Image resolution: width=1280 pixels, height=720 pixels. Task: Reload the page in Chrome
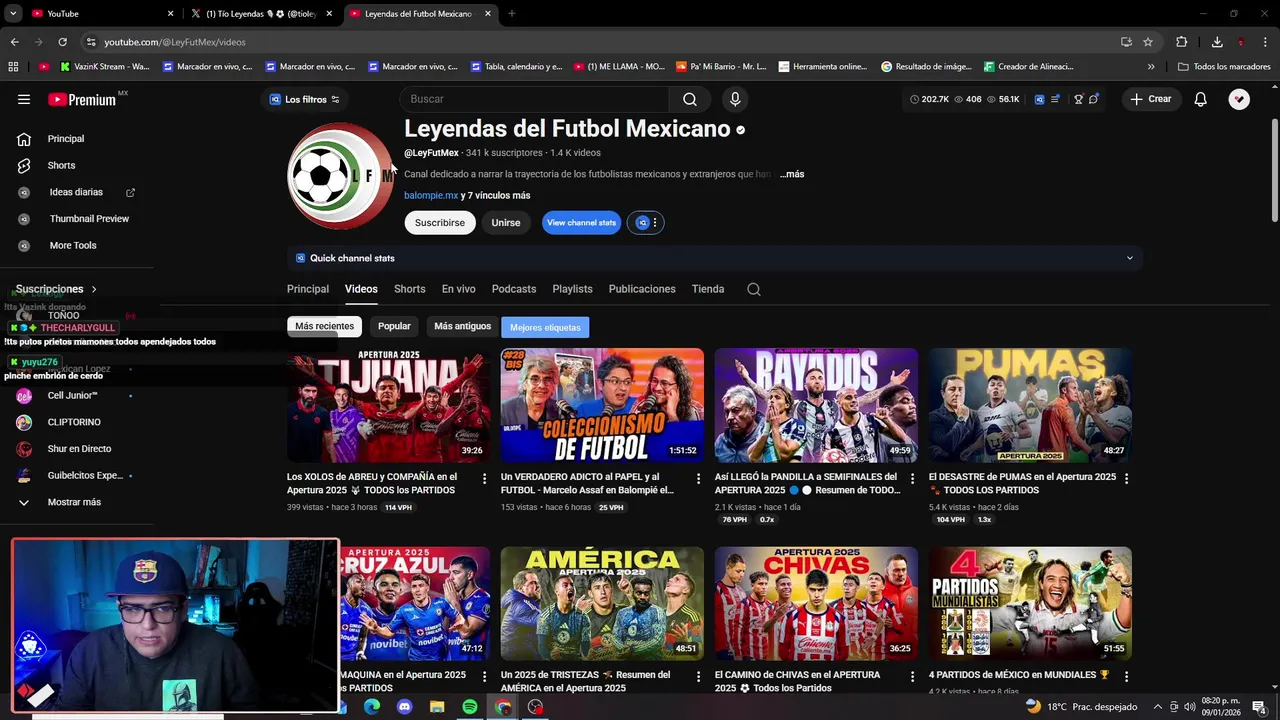pyautogui.click(x=62, y=42)
